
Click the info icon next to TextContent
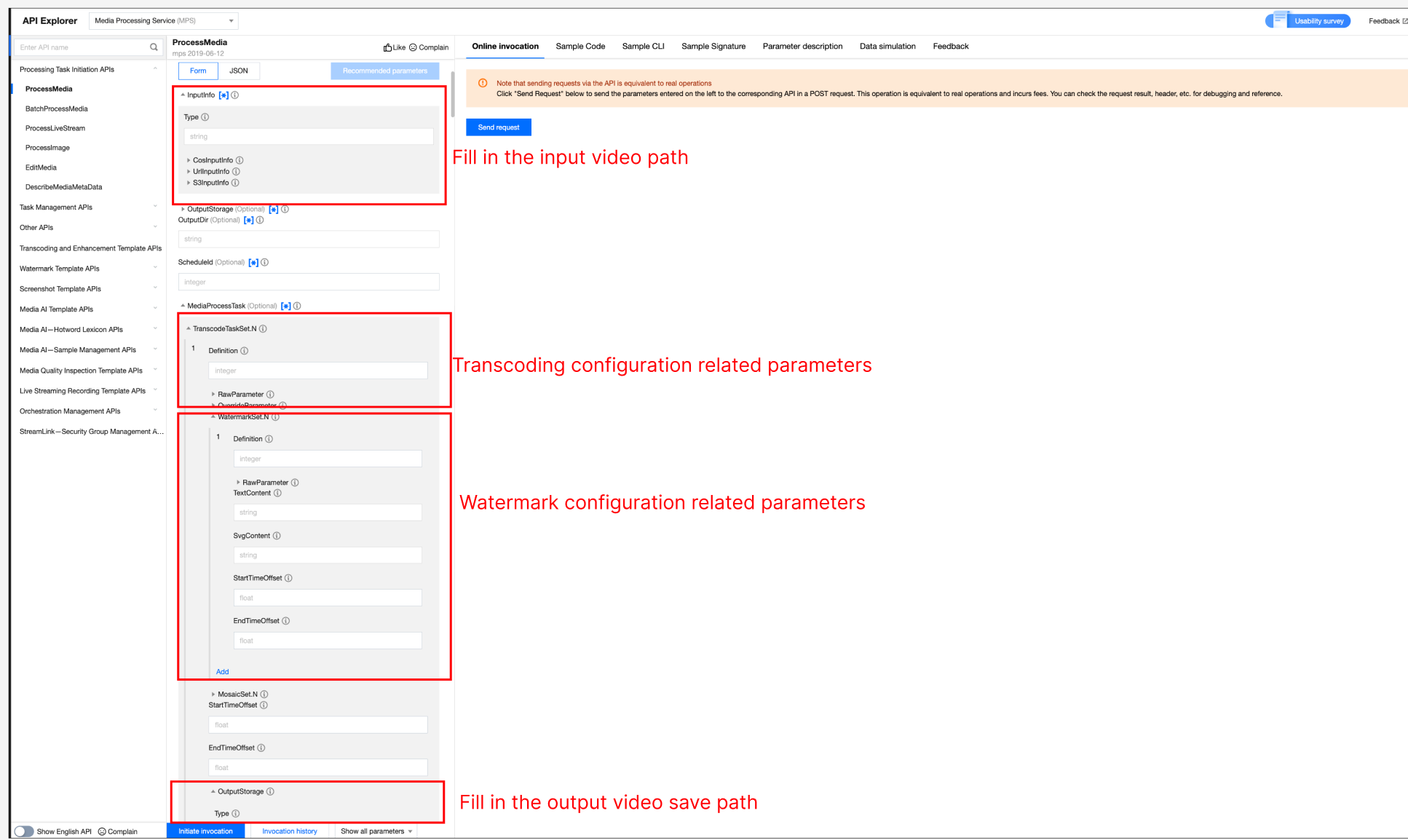coord(277,494)
